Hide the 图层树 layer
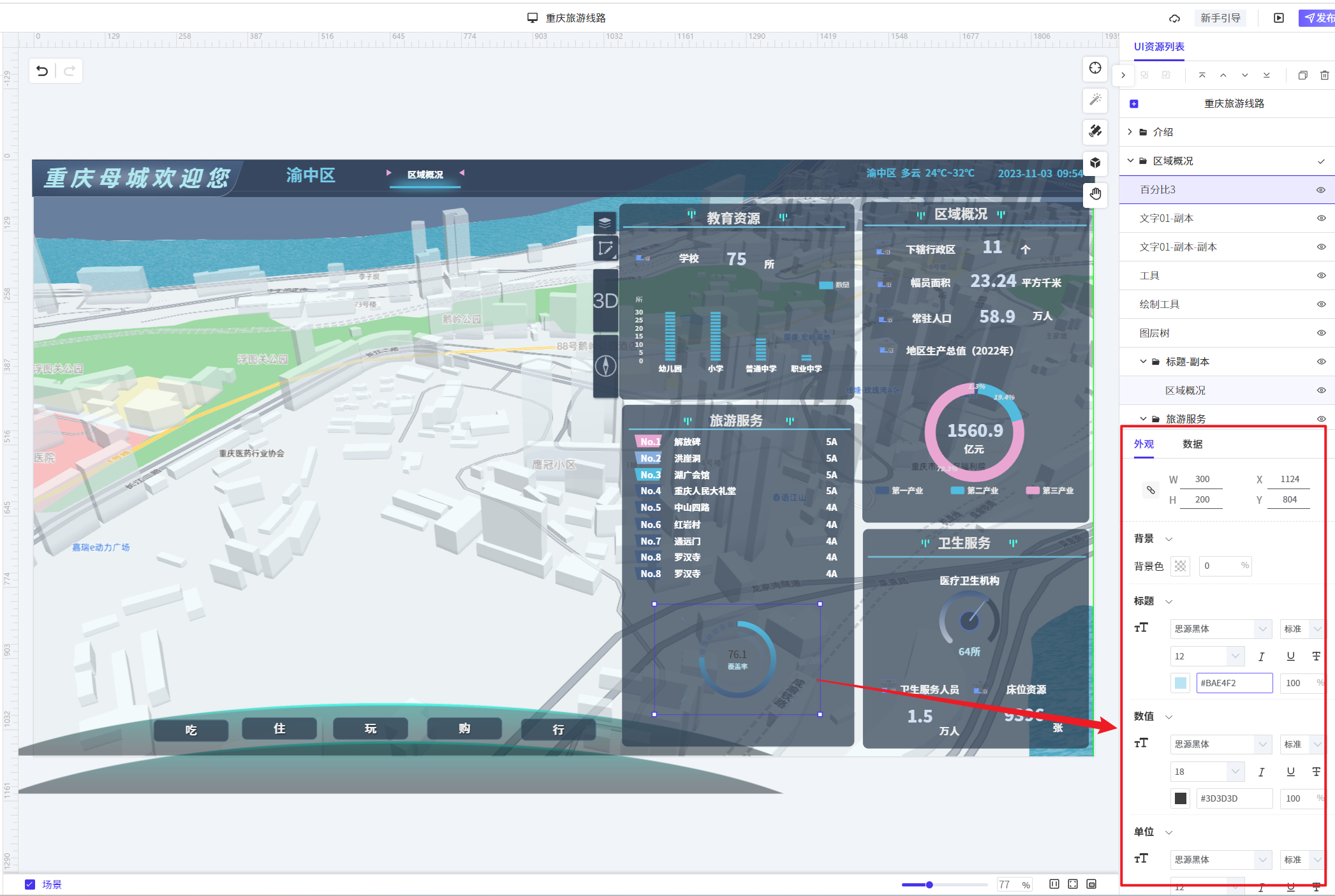 click(x=1321, y=333)
